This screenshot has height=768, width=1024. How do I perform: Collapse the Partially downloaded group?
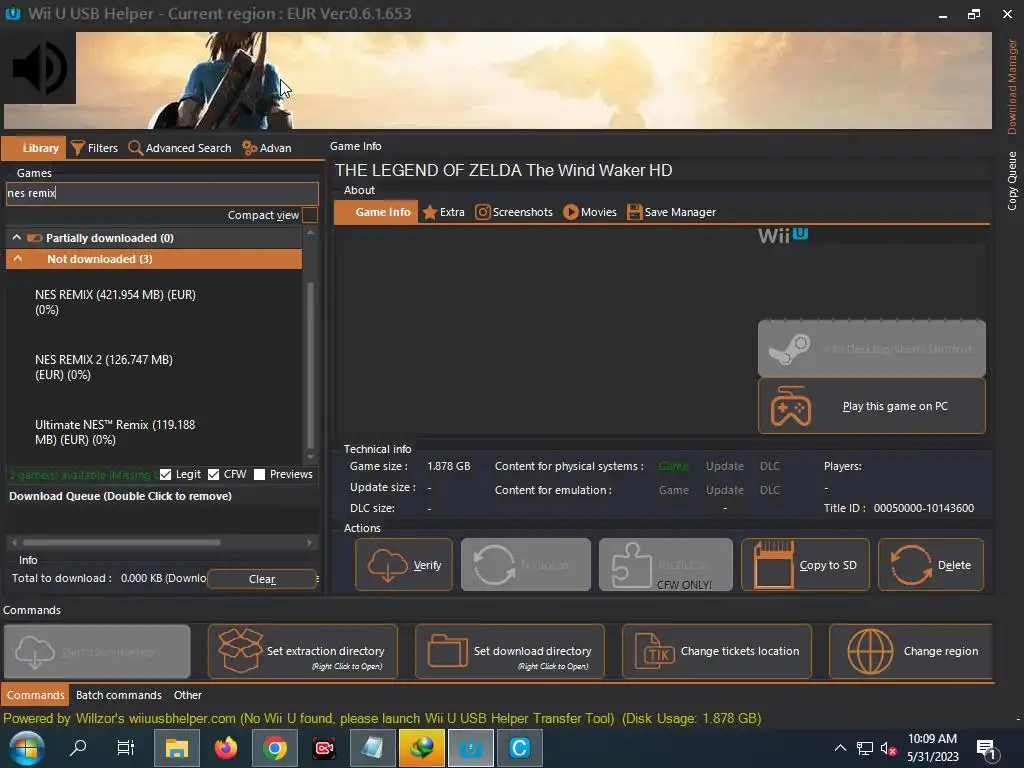17,238
